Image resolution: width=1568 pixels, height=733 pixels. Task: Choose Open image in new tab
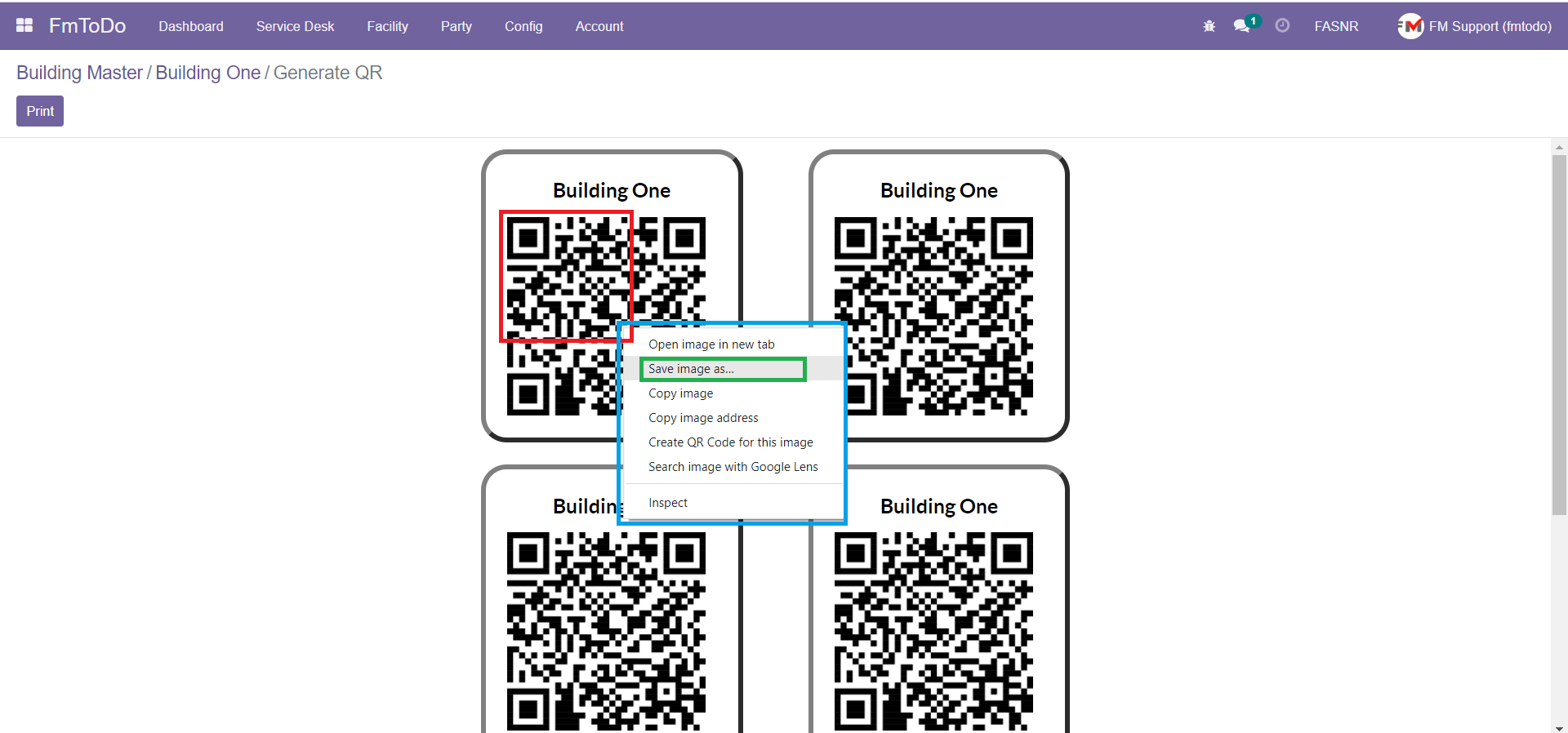711,344
